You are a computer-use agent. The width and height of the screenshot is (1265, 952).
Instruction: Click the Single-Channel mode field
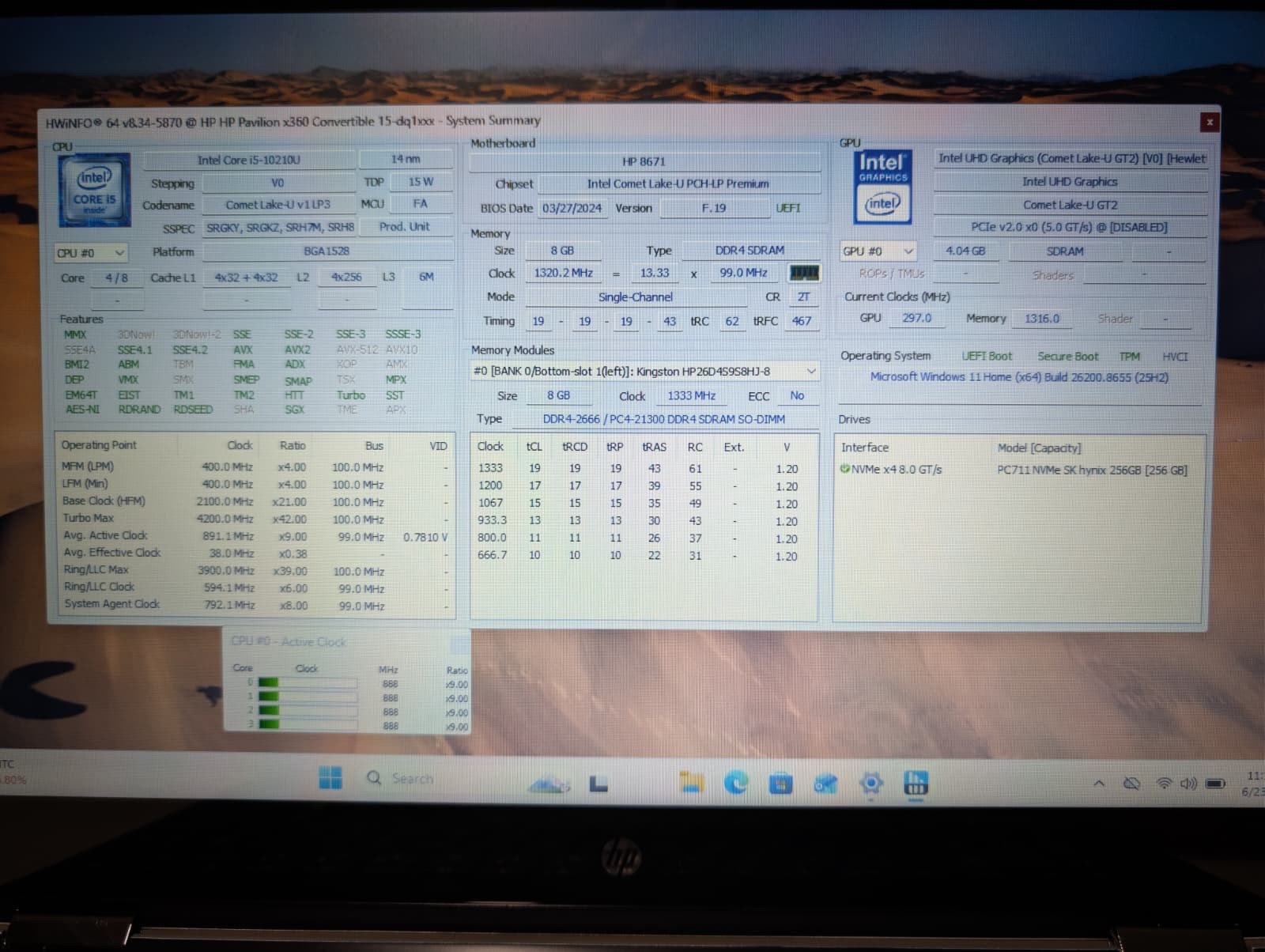636,297
